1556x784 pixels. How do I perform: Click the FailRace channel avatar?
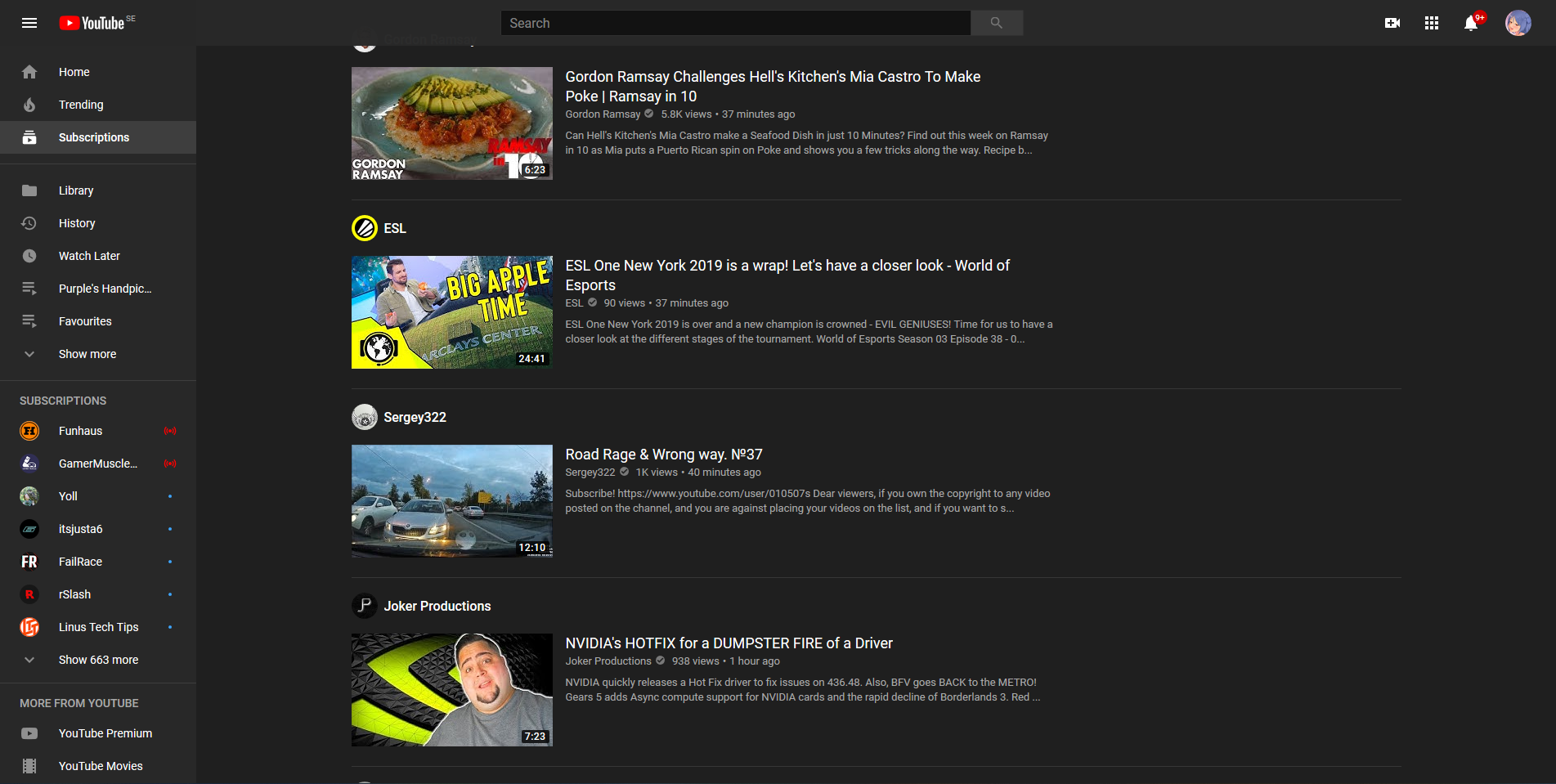tap(29, 562)
